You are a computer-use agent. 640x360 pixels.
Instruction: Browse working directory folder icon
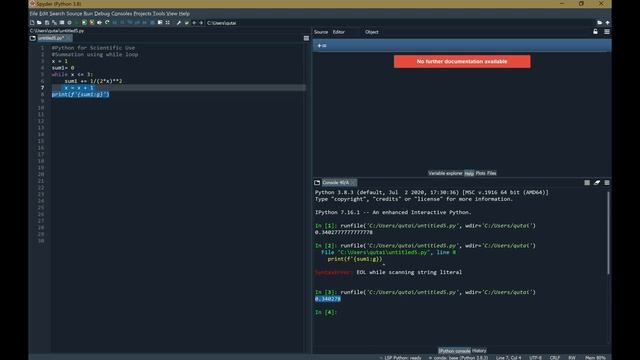(599, 23)
